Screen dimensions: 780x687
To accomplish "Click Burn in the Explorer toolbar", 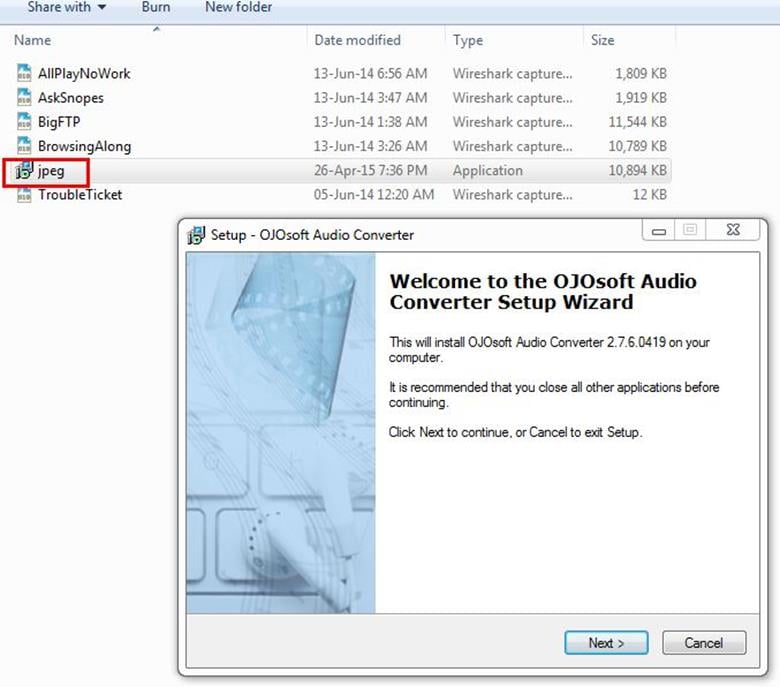I will tap(155, 7).
